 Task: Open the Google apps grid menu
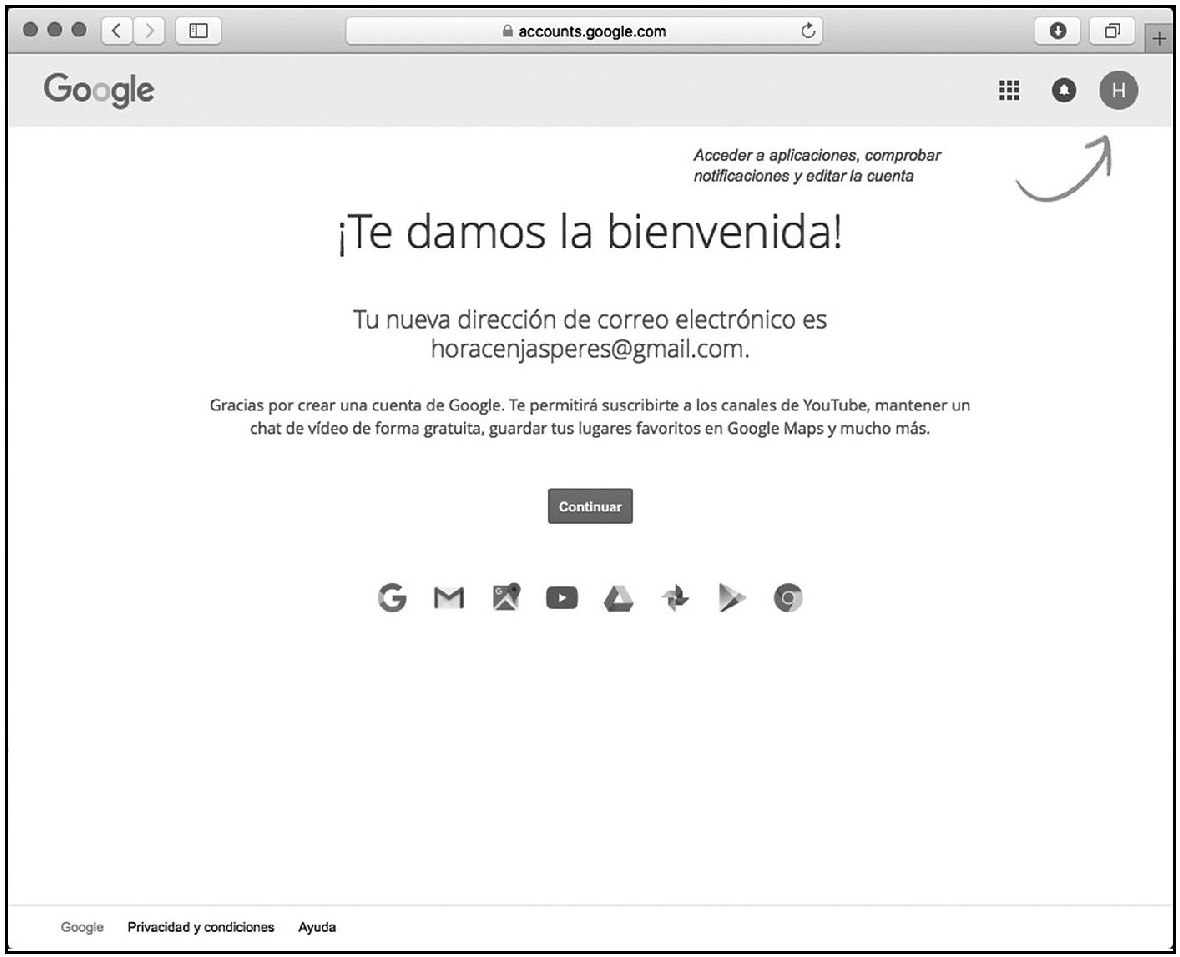pos(1009,91)
